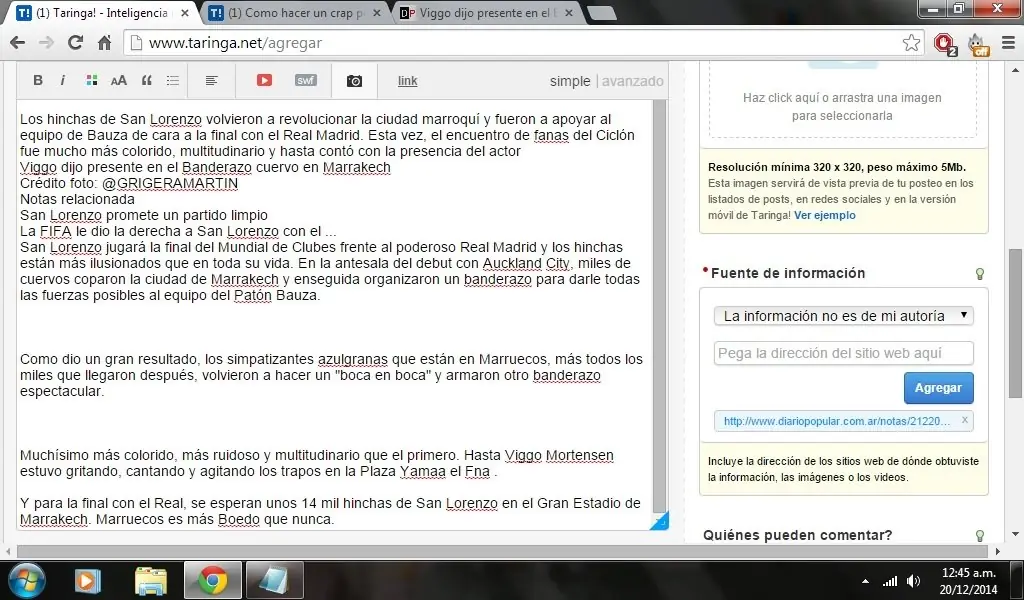Click the page vertical scrollbar thumb
This screenshot has width=1024, height=600.
[1016, 323]
